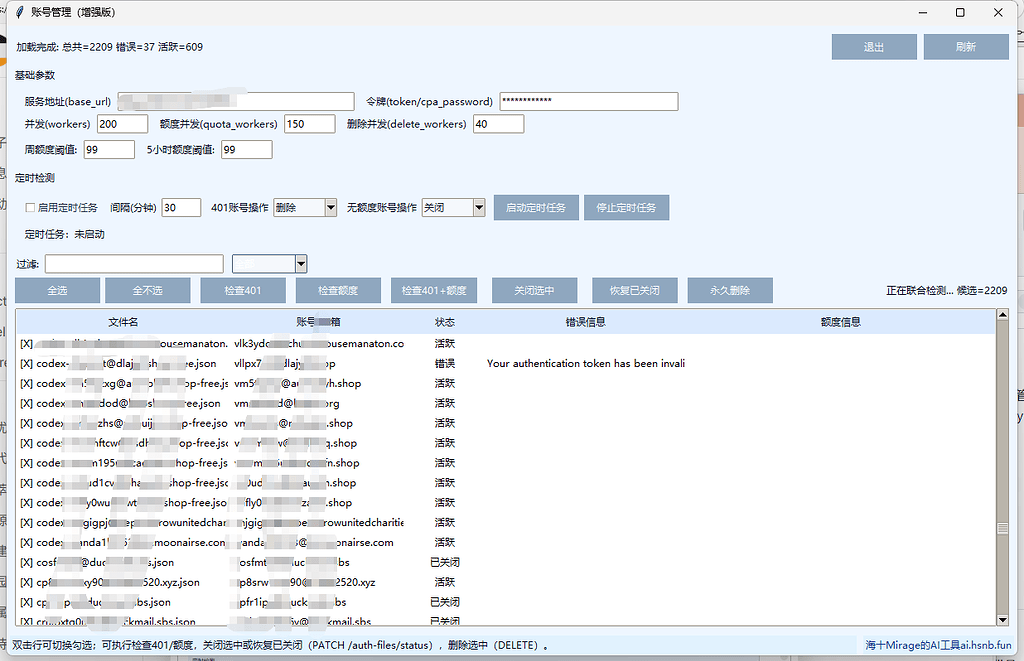Focus the 过滤 text field

[134, 264]
